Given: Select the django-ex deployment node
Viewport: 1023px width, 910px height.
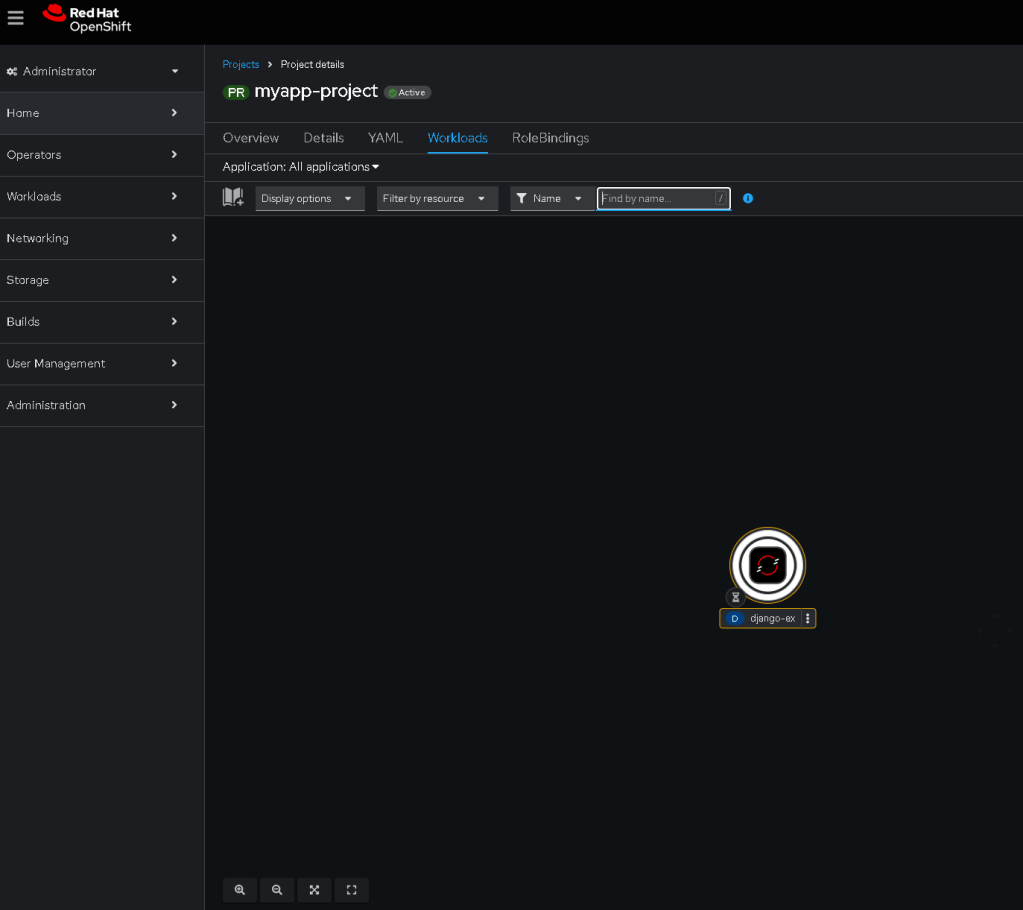Looking at the screenshot, I should [x=767, y=565].
